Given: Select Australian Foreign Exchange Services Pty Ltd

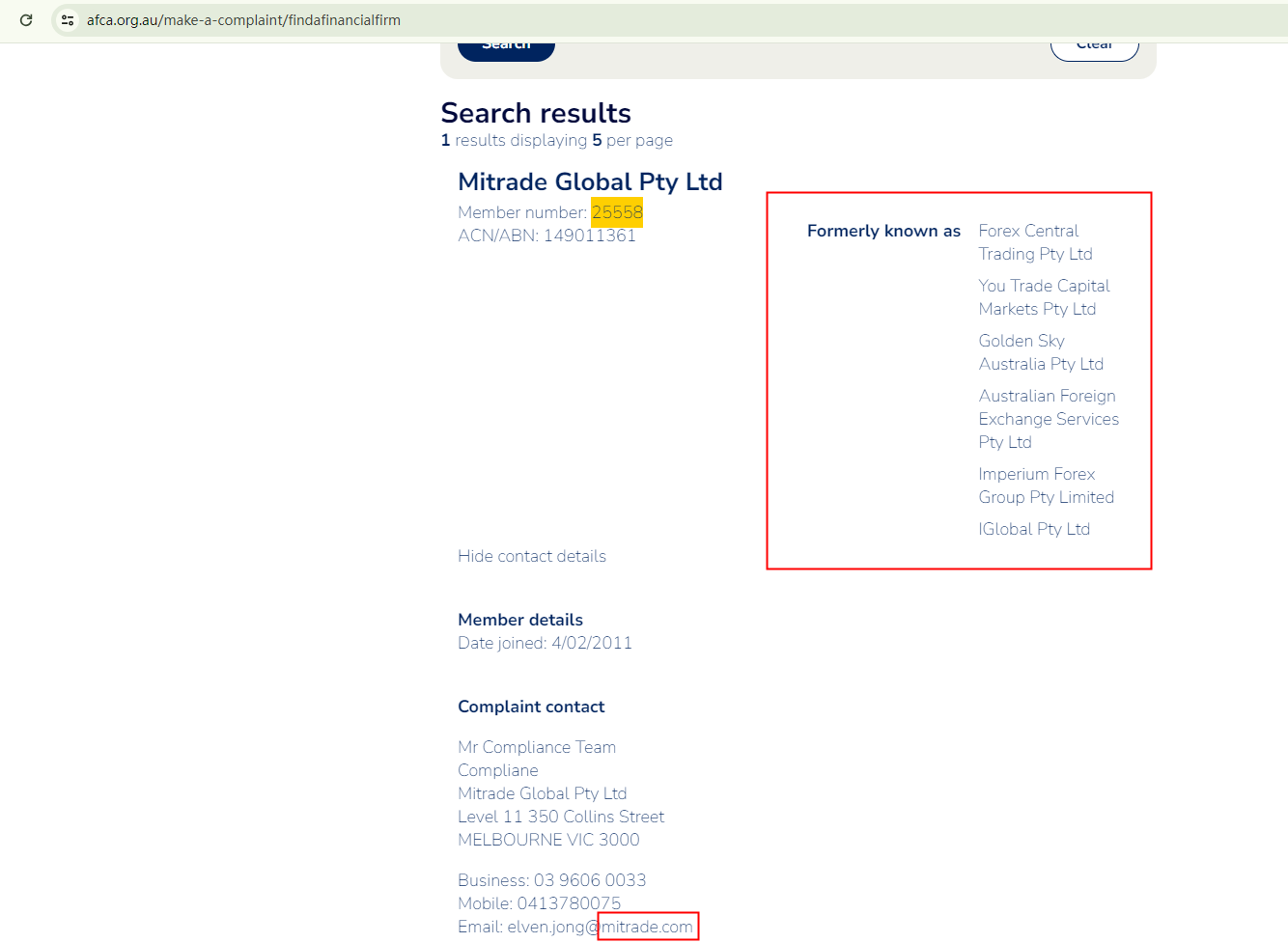Looking at the screenshot, I should [x=1048, y=419].
